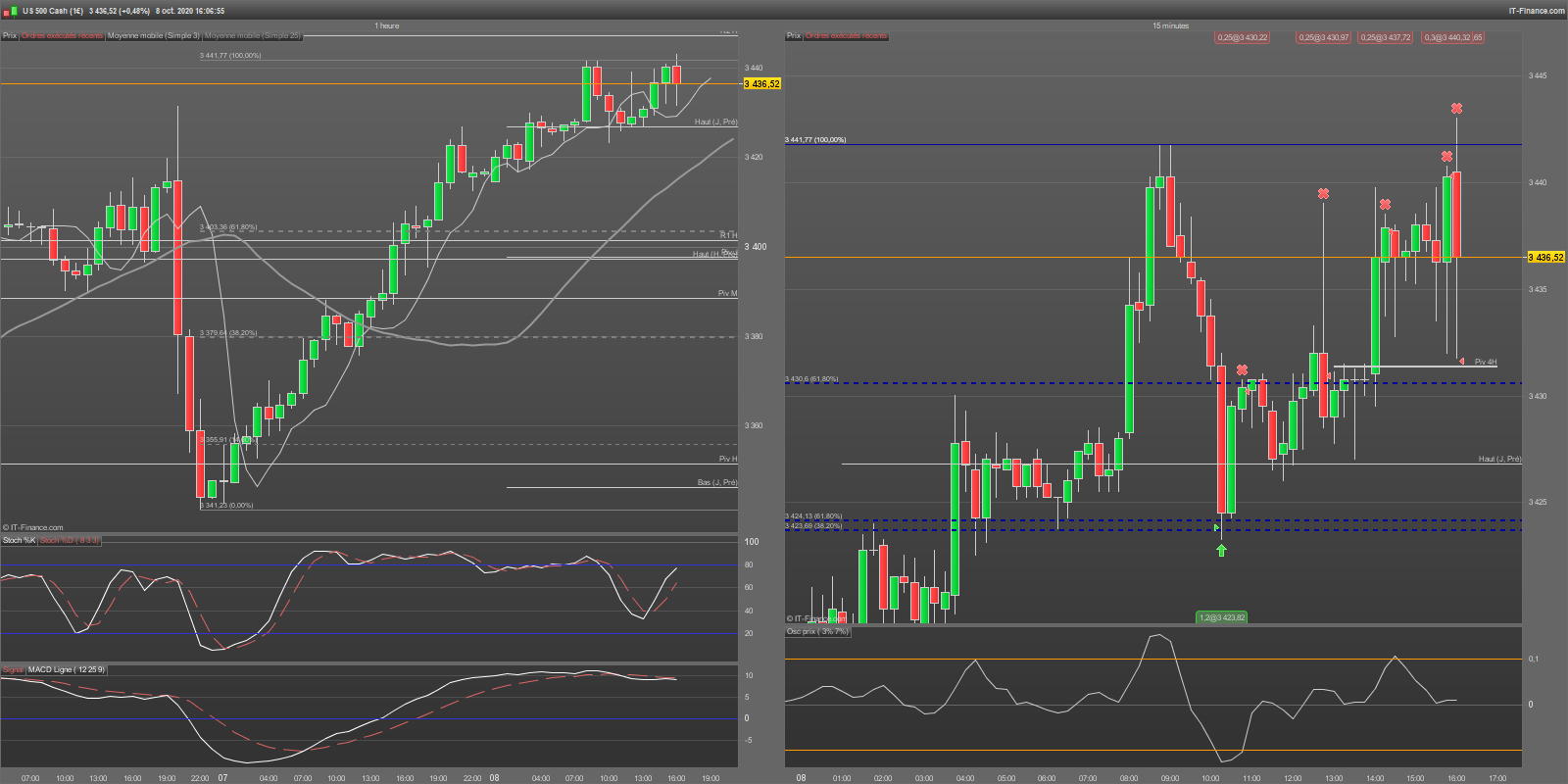Click the yellow 3 436,52 price tag on the hourly chart
Image resolution: width=1568 pixels, height=784 pixels.
762,84
